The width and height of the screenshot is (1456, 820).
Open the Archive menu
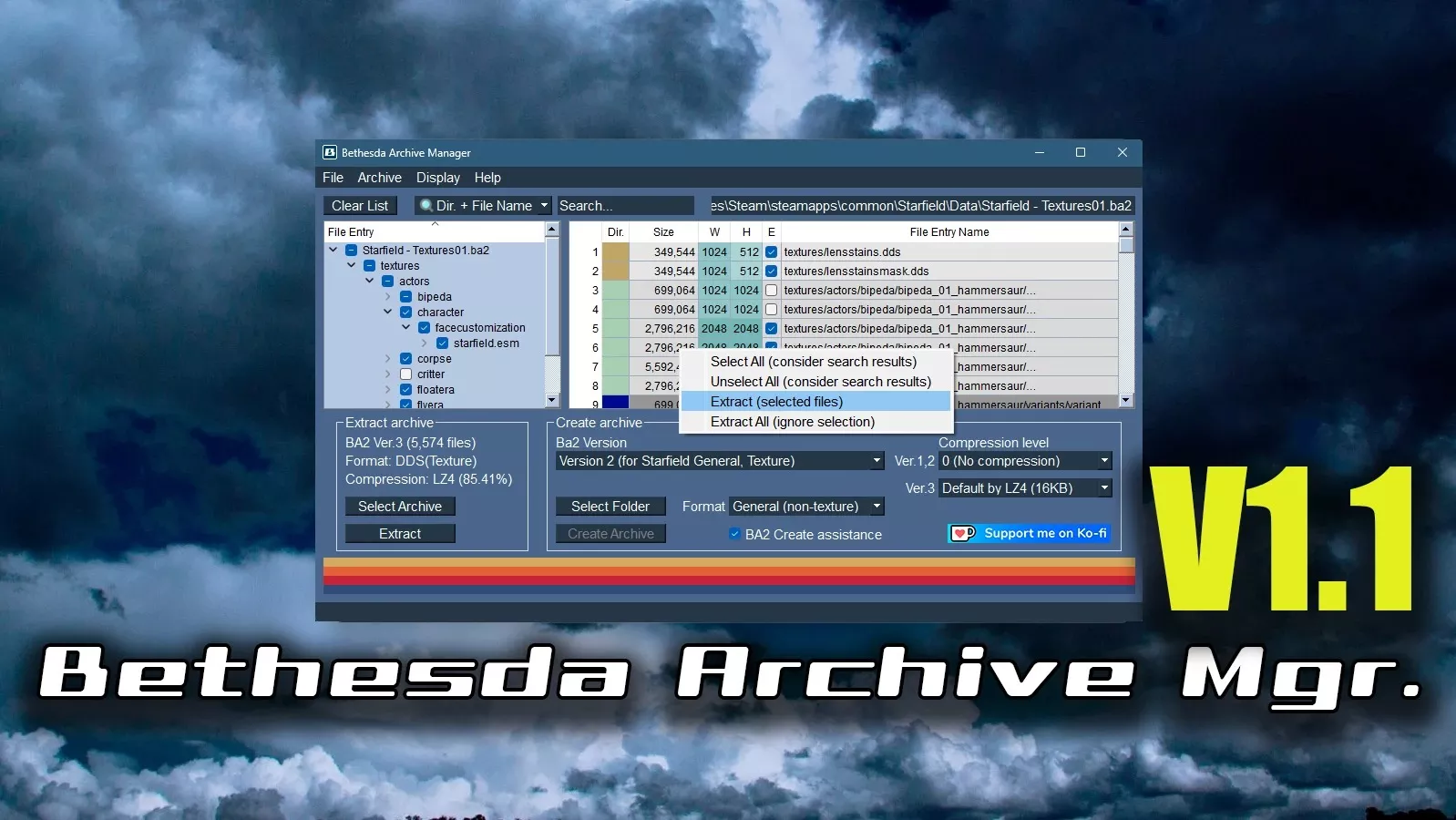click(379, 178)
